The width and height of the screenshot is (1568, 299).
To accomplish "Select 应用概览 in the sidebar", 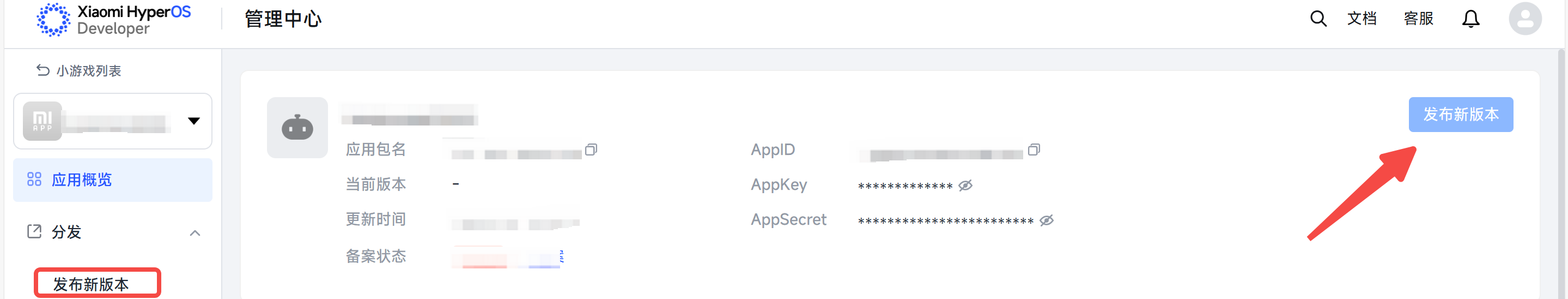I will (x=113, y=180).
